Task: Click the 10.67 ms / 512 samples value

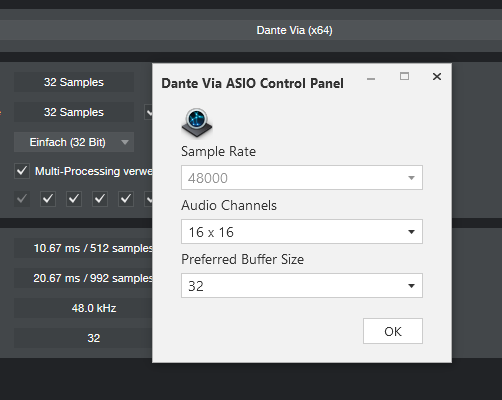Action: pyautogui.click(x=83, y=248)
